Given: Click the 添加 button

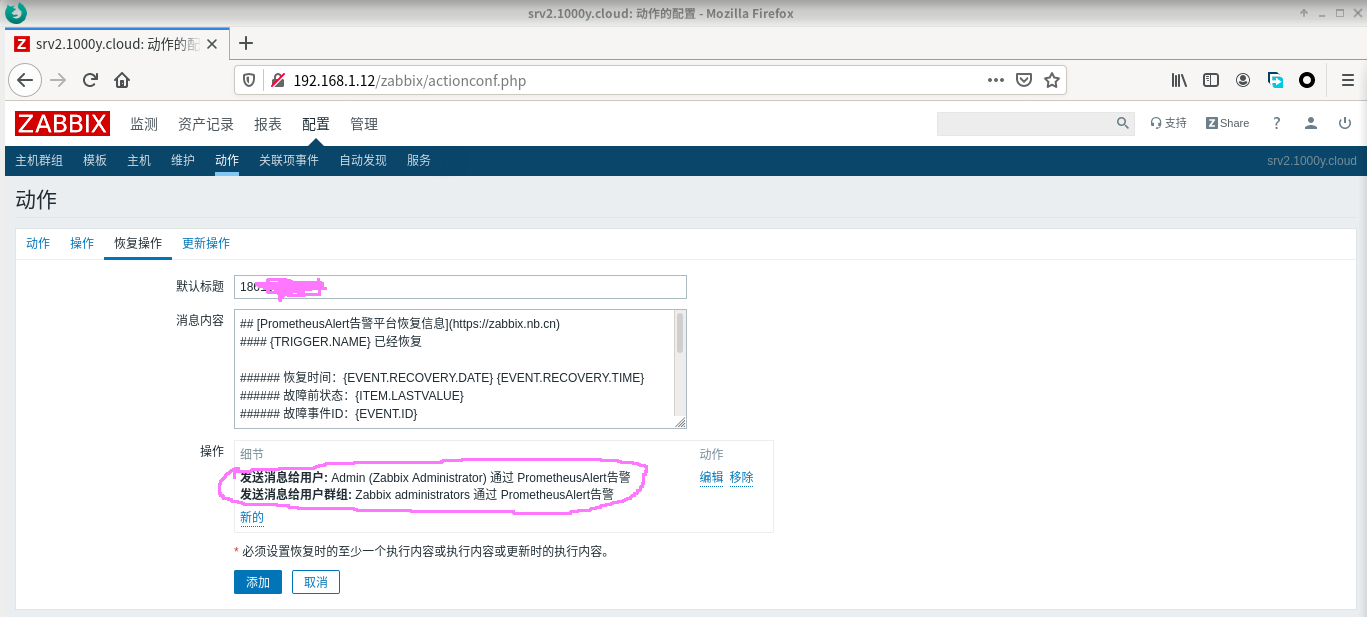Looking at the screenshot, I should coord(258,582).
